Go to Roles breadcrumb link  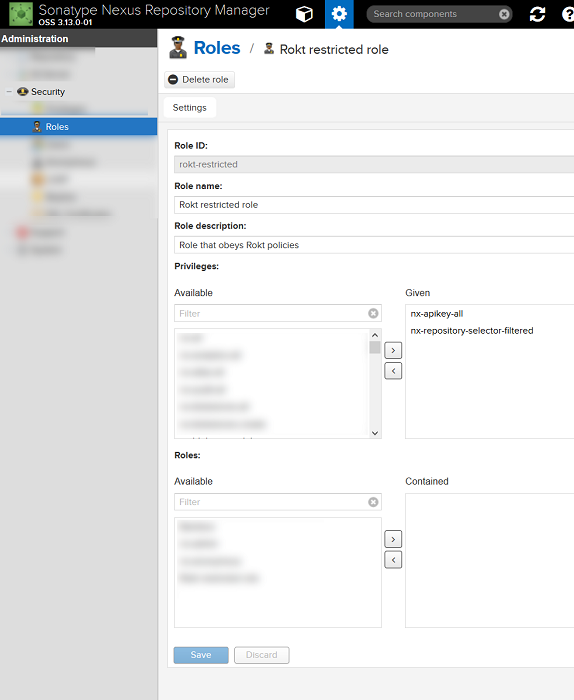pyautogui.click(x=217, y=48)
